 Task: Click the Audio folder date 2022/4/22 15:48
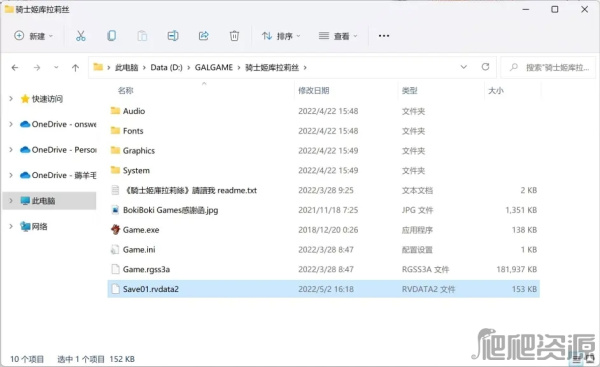click(328, 111)
